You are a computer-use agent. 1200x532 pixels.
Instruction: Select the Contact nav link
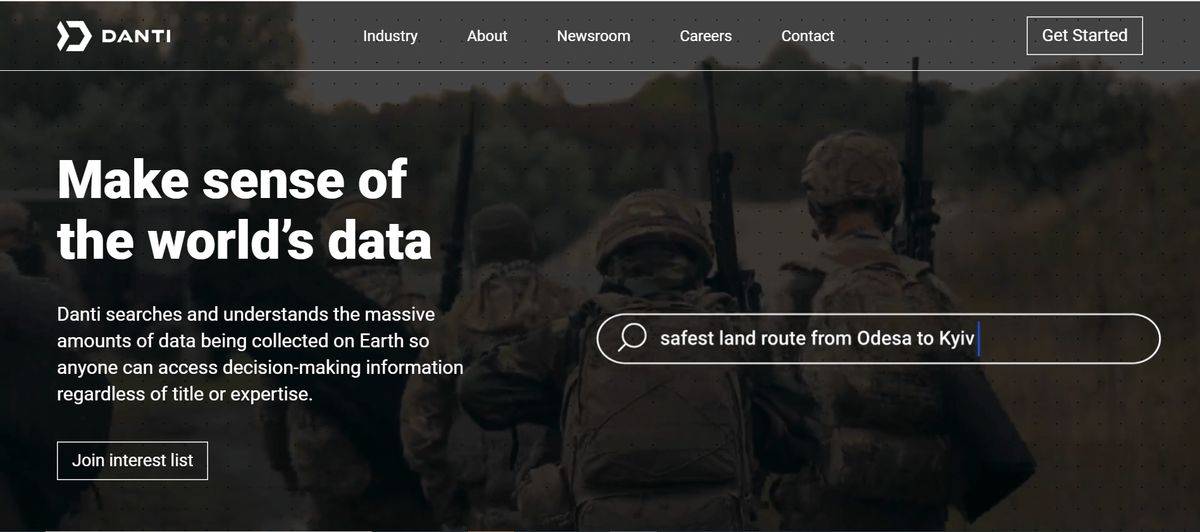[807, 36]
